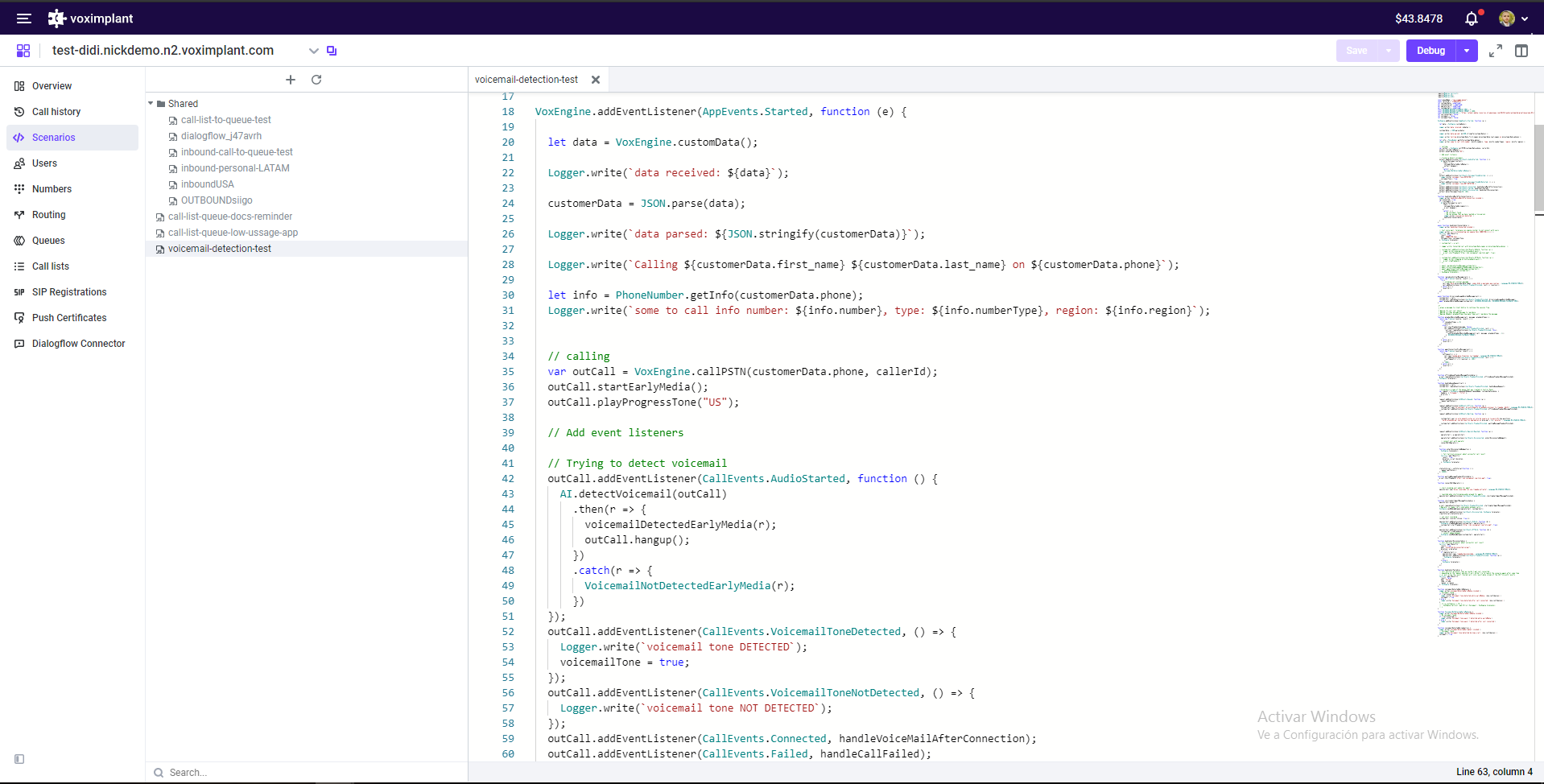Select Scenarios in the sidebar
This screenshot has height=784, width=1544.
point(72,138)
